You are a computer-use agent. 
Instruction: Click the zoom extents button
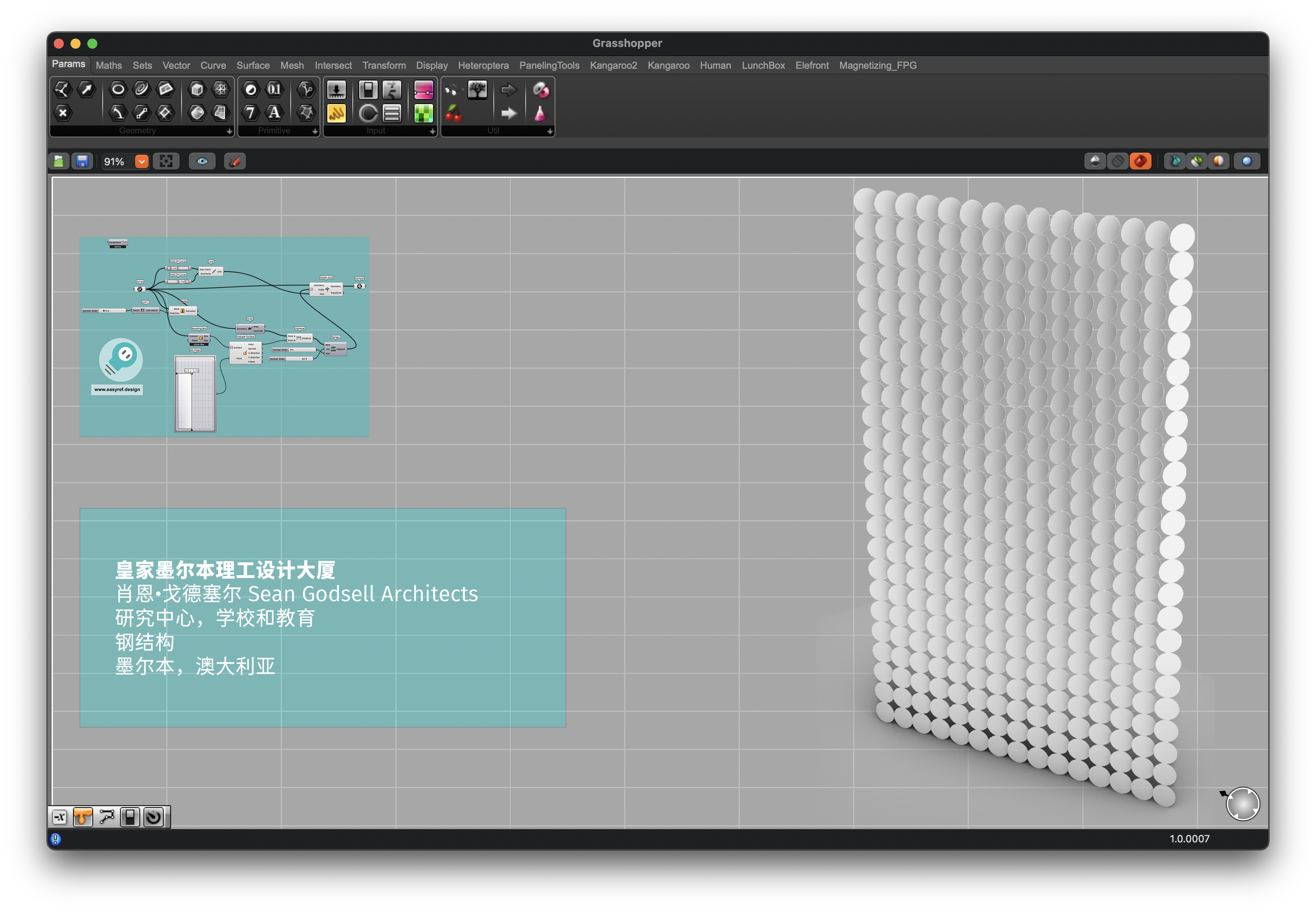click(x=166, y=162)
